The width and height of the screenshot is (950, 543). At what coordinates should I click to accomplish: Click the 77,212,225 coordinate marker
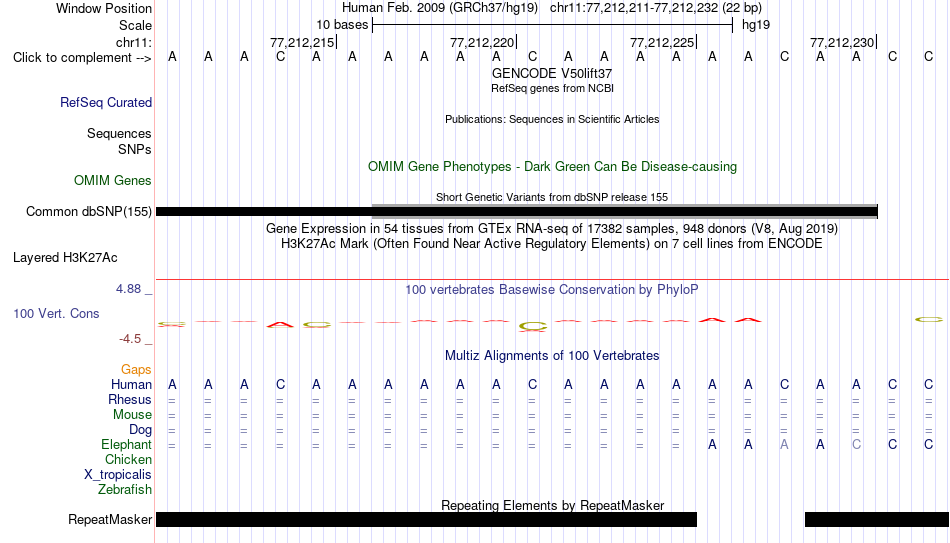[663, 42]
